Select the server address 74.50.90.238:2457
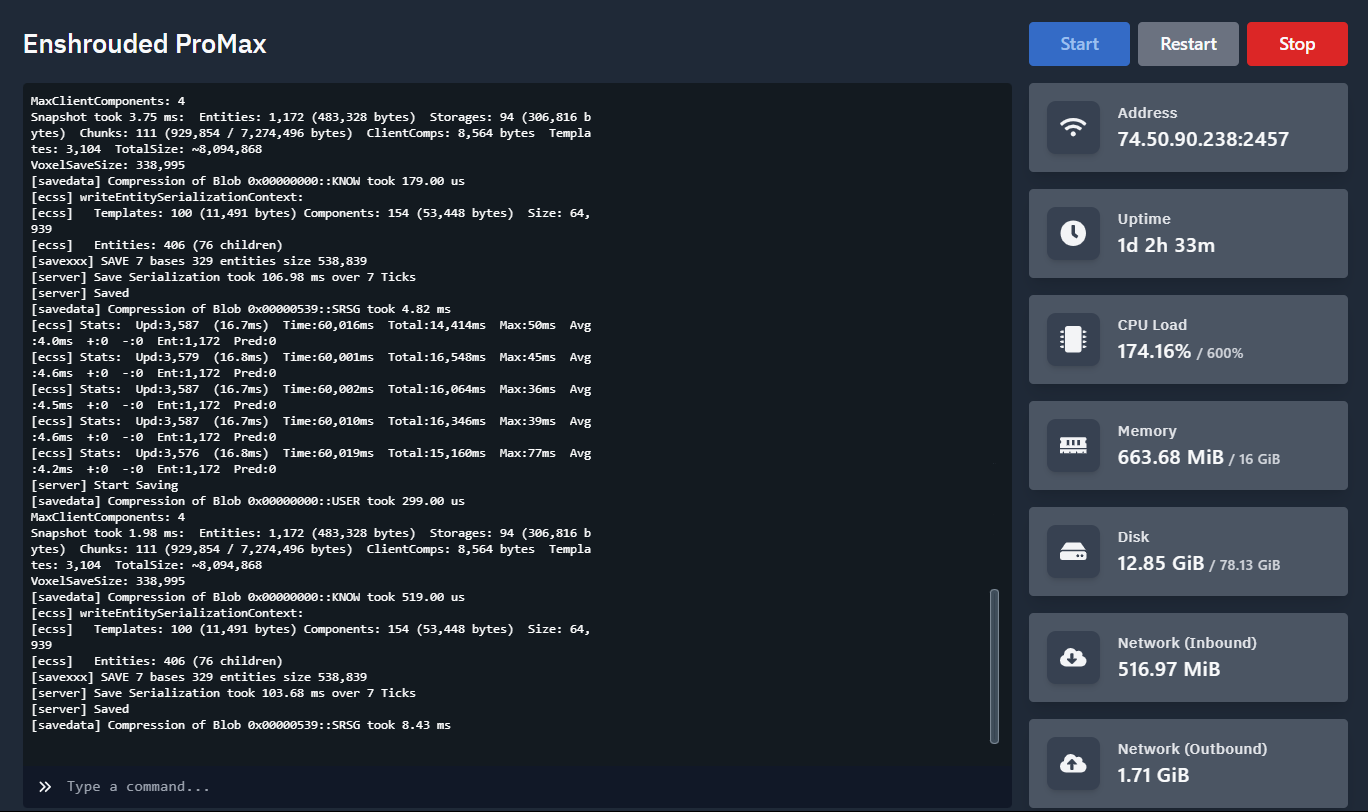The width and height of the screenshot is (1368, 812). click(1203, 139)
